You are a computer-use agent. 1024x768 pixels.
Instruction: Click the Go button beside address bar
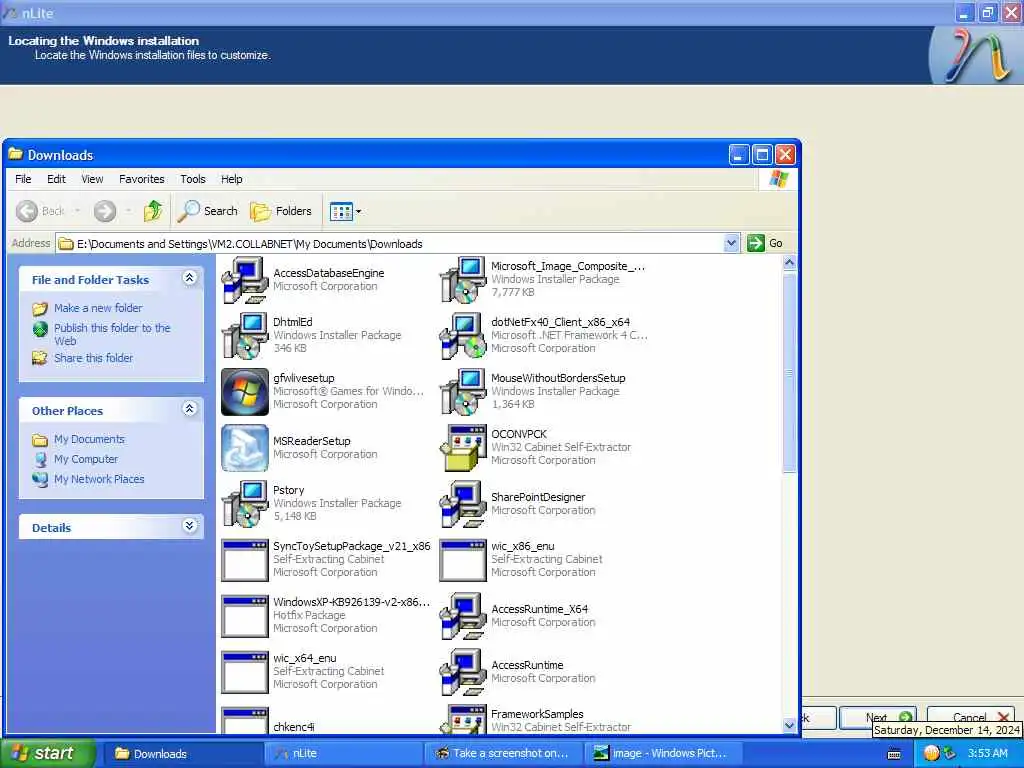point(765,244)
